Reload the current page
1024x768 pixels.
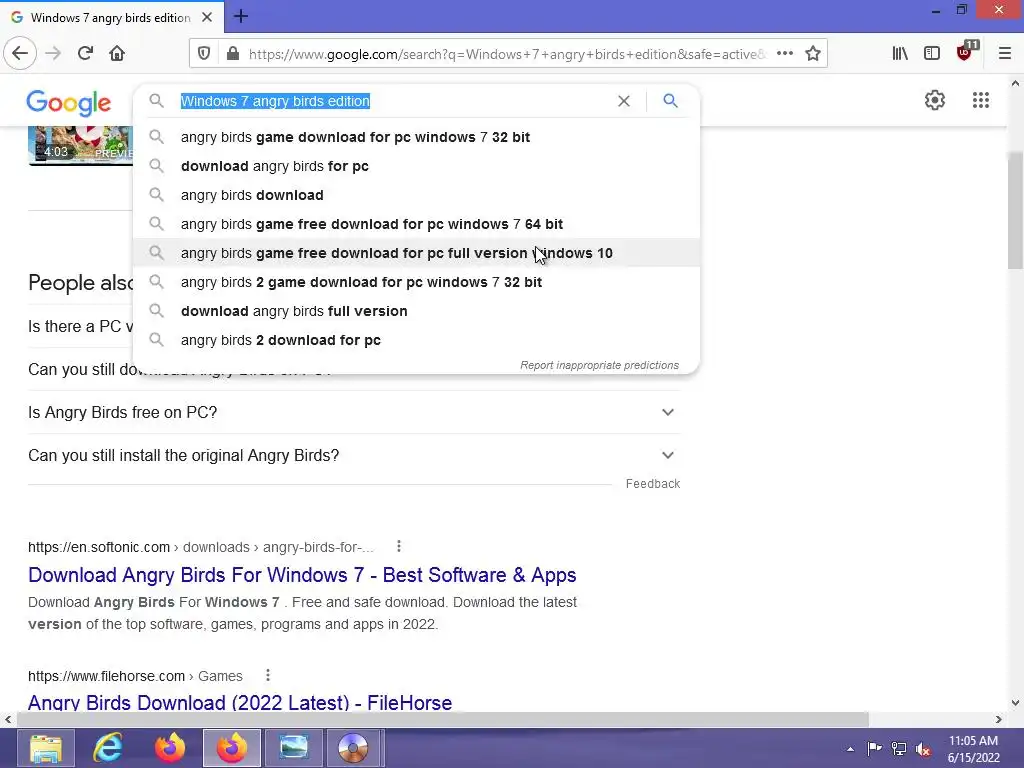point(85,54)
